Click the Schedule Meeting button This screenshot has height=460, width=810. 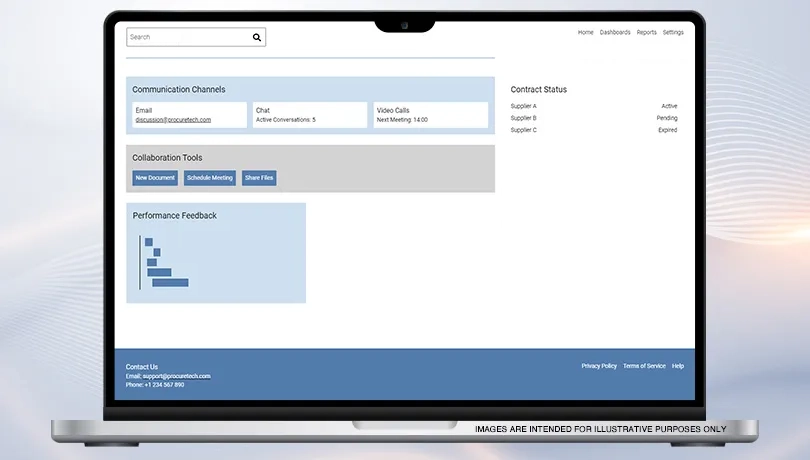click(210, 178)
